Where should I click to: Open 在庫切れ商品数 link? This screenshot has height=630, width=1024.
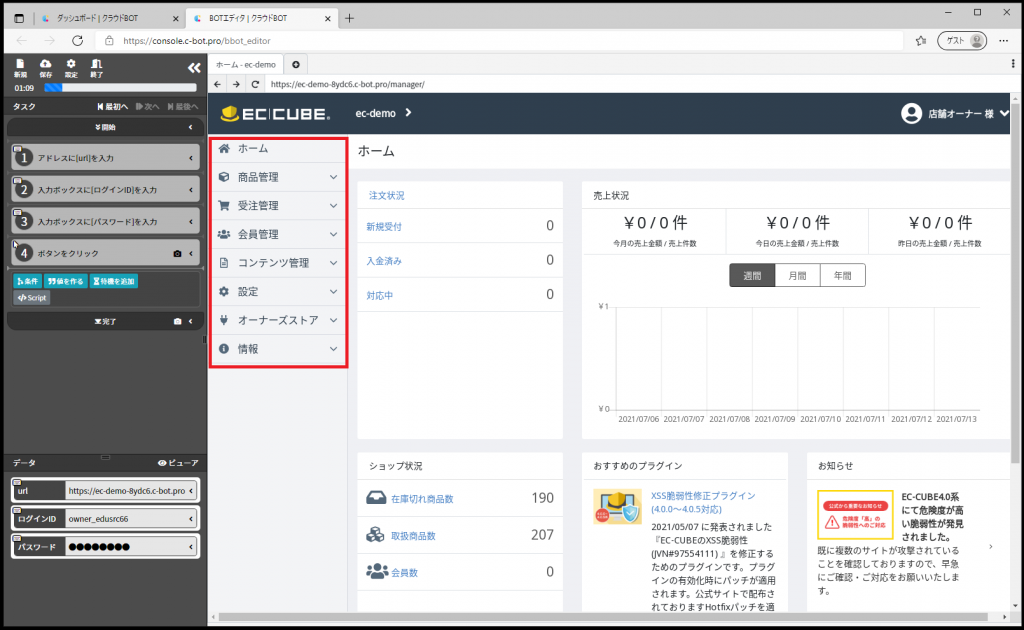point(422,499)
